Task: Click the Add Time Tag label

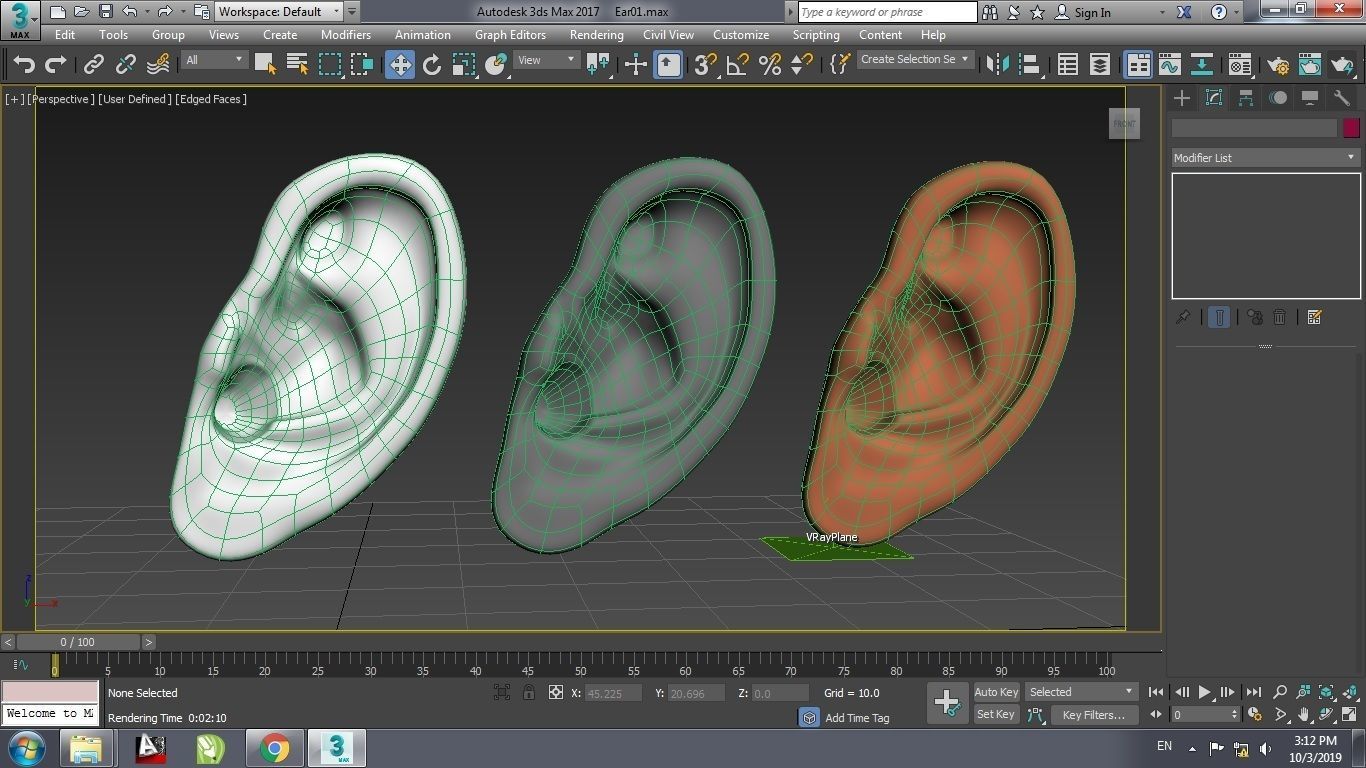Action: (x=857, y=718)
